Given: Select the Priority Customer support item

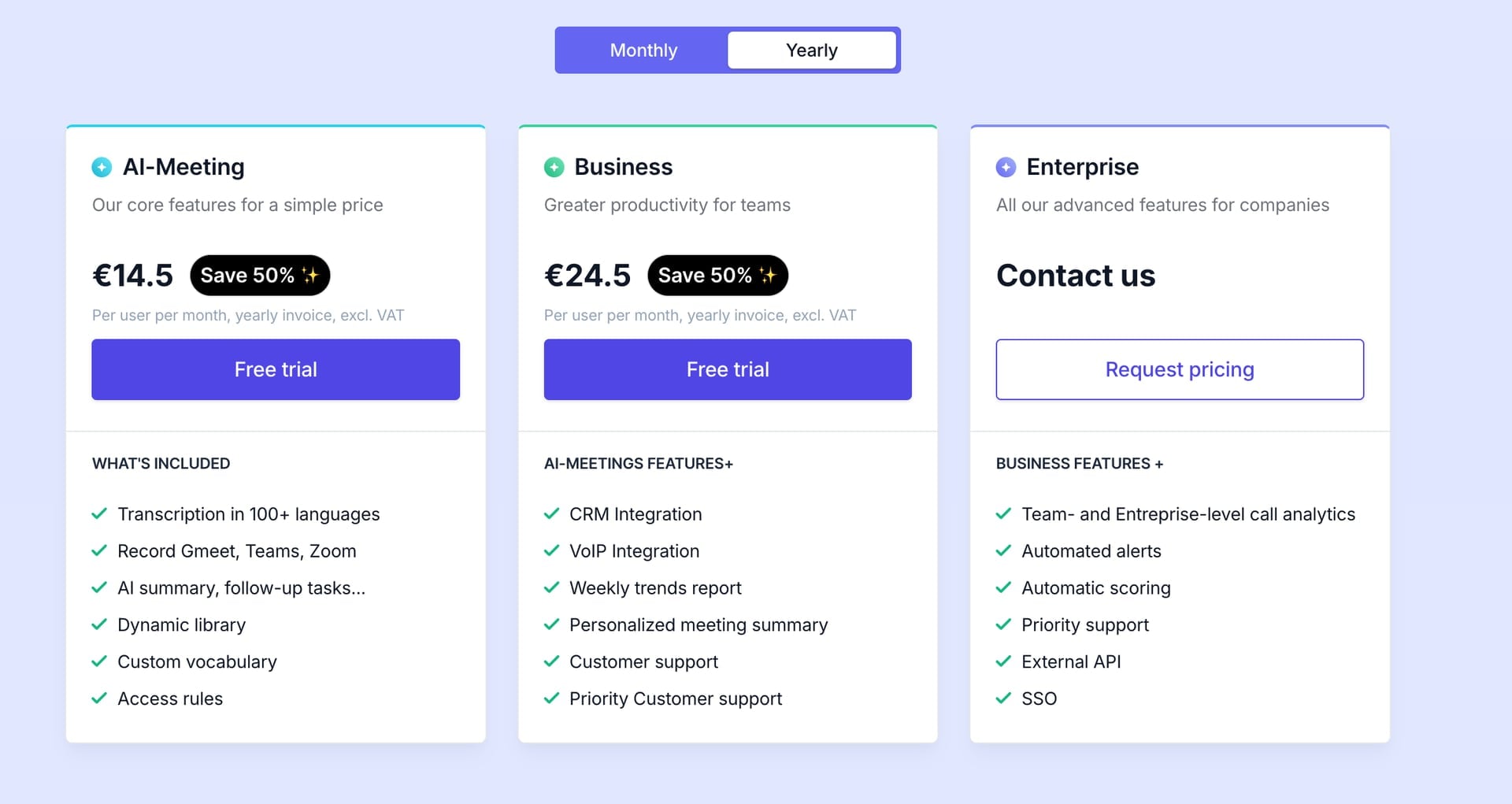Looking at the screenshot, I should 675,698.
